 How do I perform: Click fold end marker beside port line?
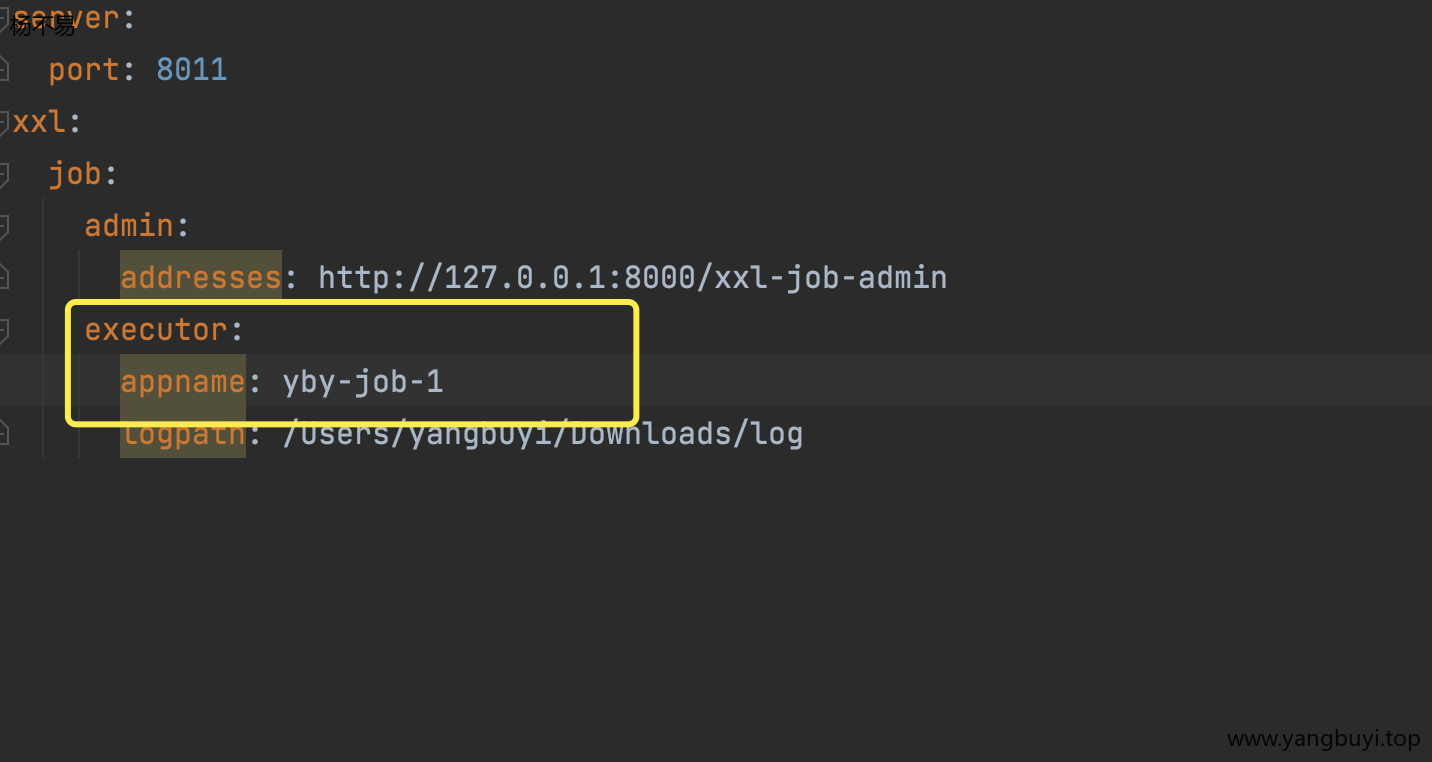coord(4,70)
